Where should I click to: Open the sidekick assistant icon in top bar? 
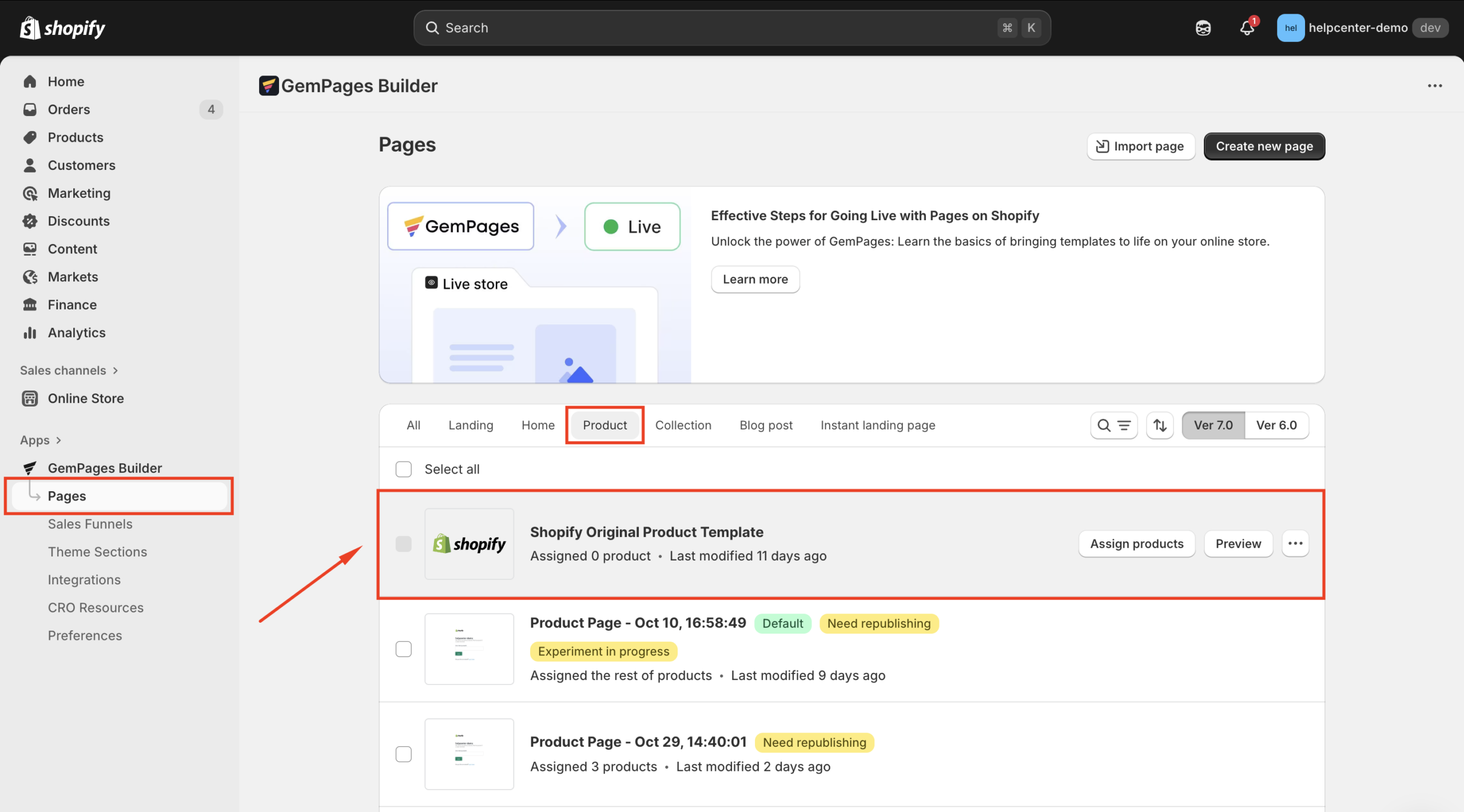tap(1203, 28)
